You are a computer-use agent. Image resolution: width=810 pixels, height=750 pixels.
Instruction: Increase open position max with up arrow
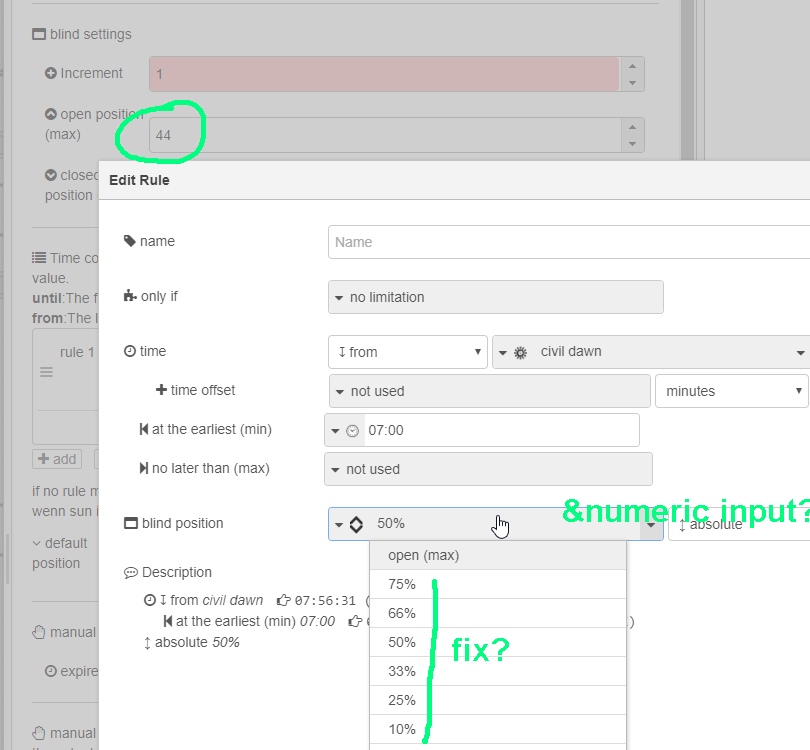[632, 127]
